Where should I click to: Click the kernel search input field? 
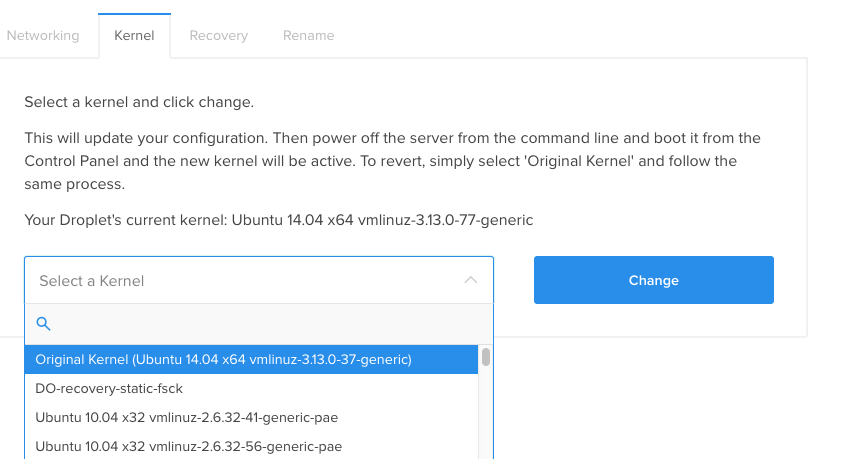coord(259,324)
